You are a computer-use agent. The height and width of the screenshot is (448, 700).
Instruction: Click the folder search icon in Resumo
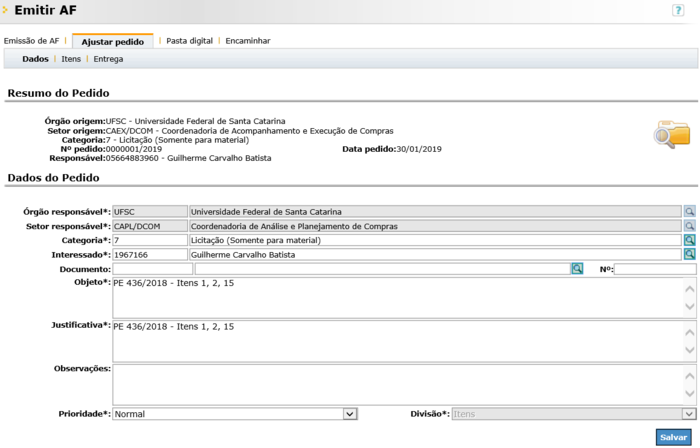[x=671, y=134]
